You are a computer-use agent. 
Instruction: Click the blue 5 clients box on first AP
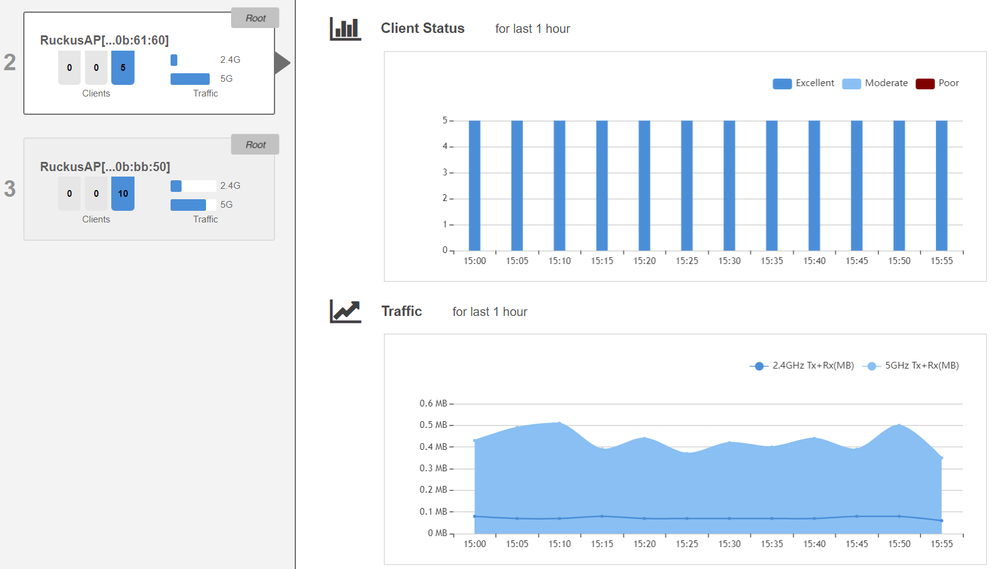122,68
